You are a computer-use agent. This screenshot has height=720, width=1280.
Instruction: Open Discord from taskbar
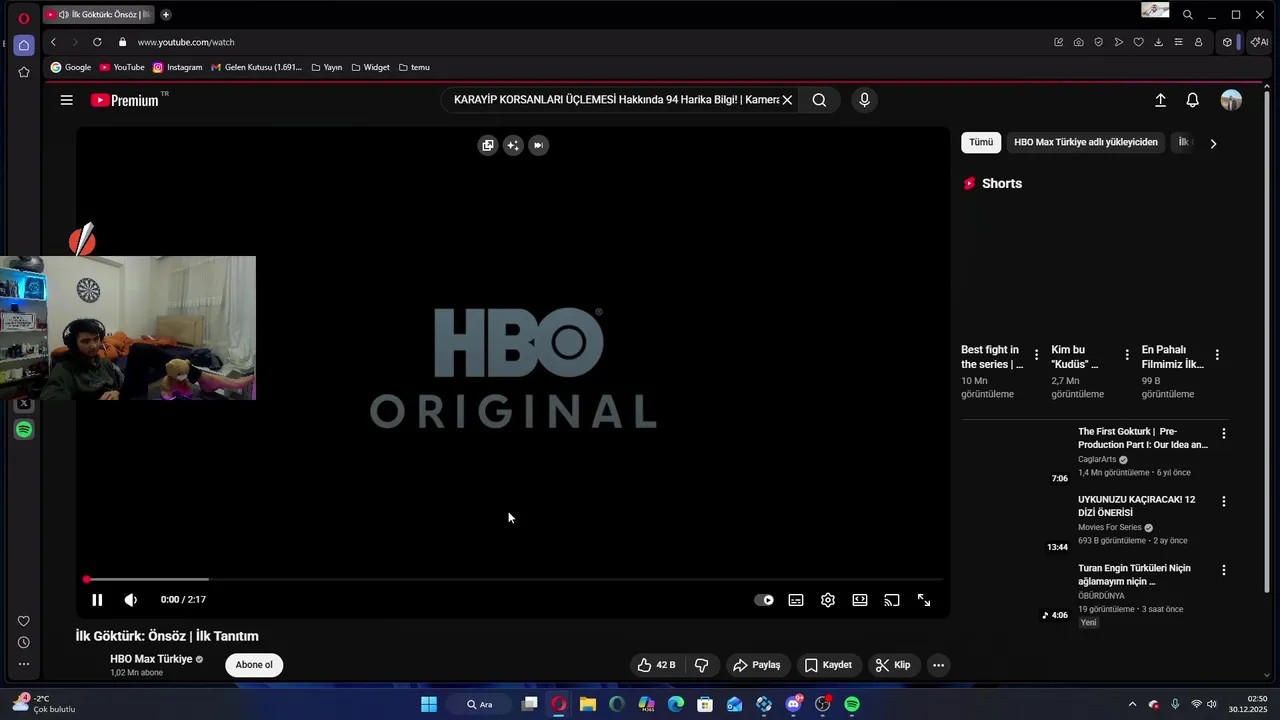[x=794, y=704]
